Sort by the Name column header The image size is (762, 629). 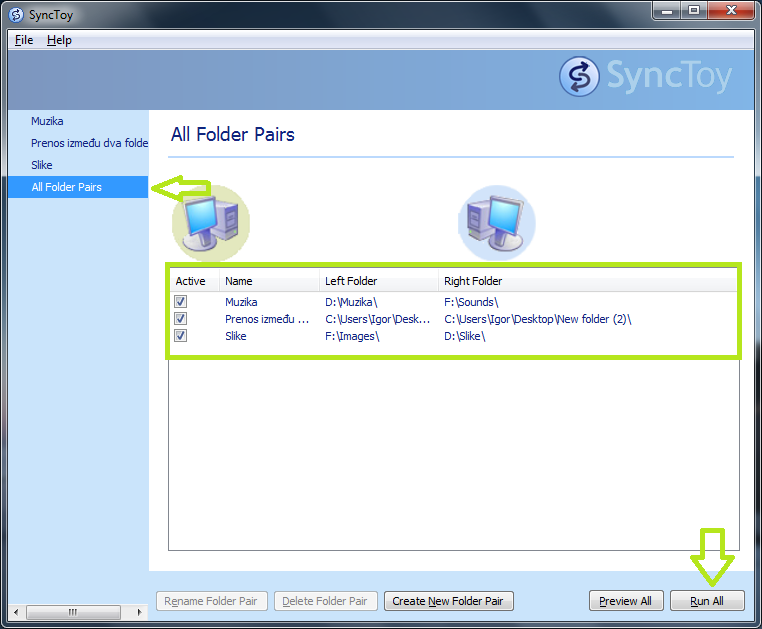tap(269, 281)
